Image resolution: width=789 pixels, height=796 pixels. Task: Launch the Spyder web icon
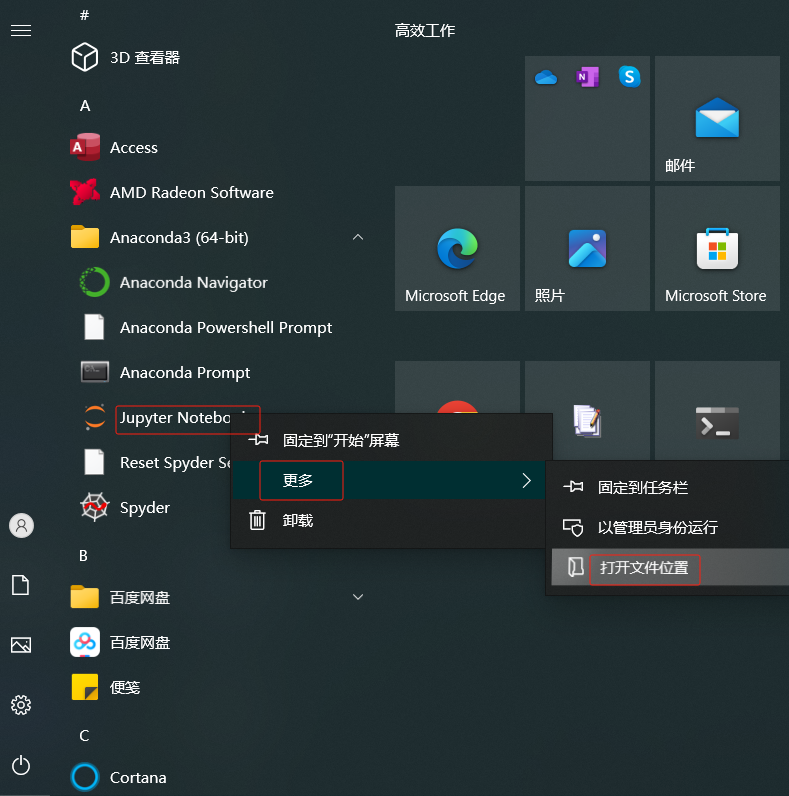(94, 507)
